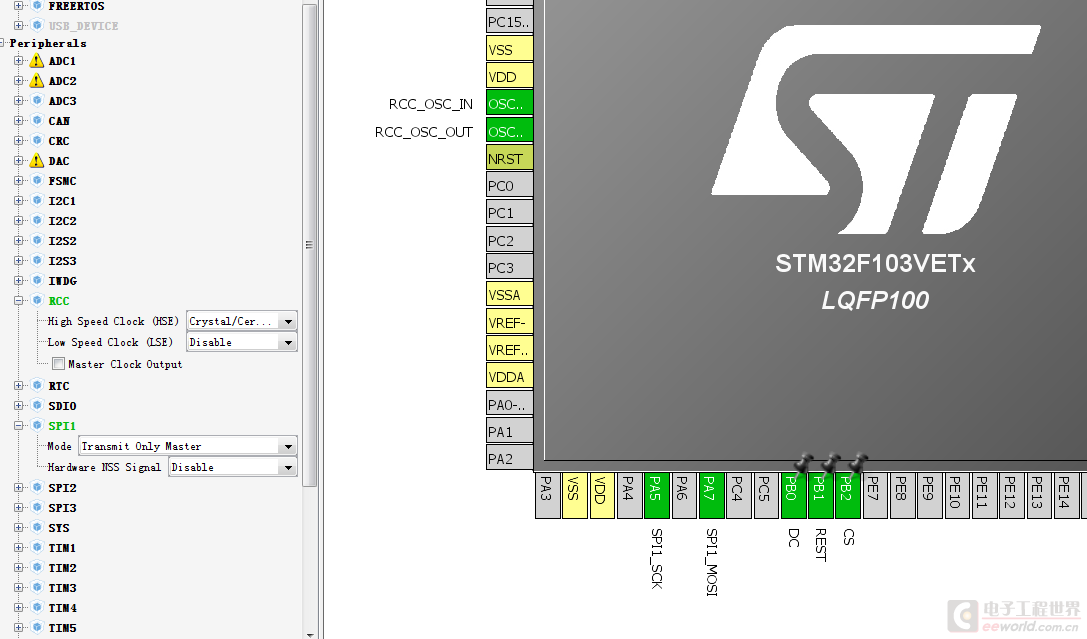Click the CRC peripheral icon
The width and height of the screenshot is (1087, 639).
pyautogui.click(x=37, y=141)
